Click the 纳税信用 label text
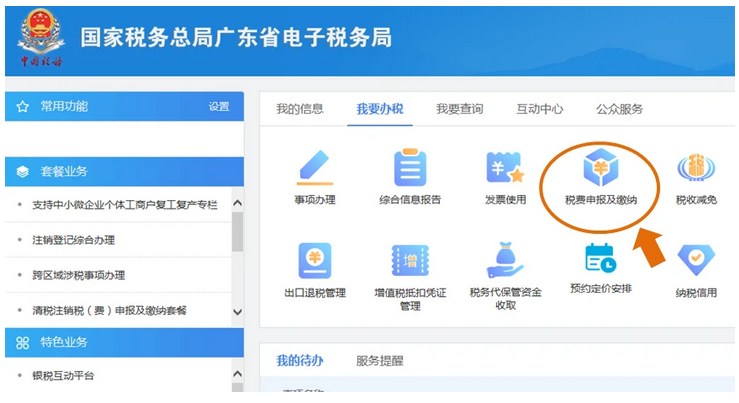739x403 pixels. (696, 293)
